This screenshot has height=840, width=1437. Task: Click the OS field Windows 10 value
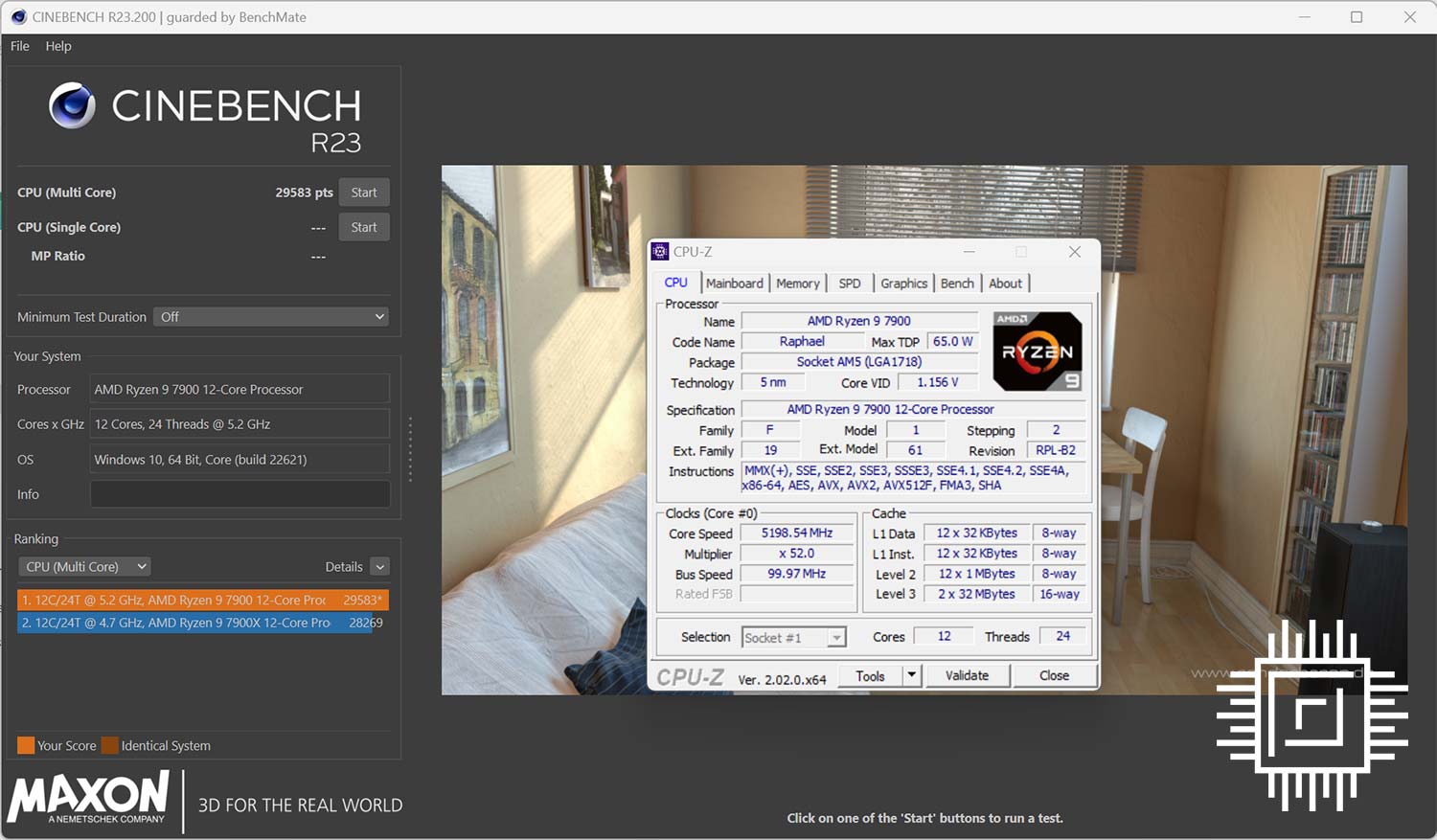point(239,460)
